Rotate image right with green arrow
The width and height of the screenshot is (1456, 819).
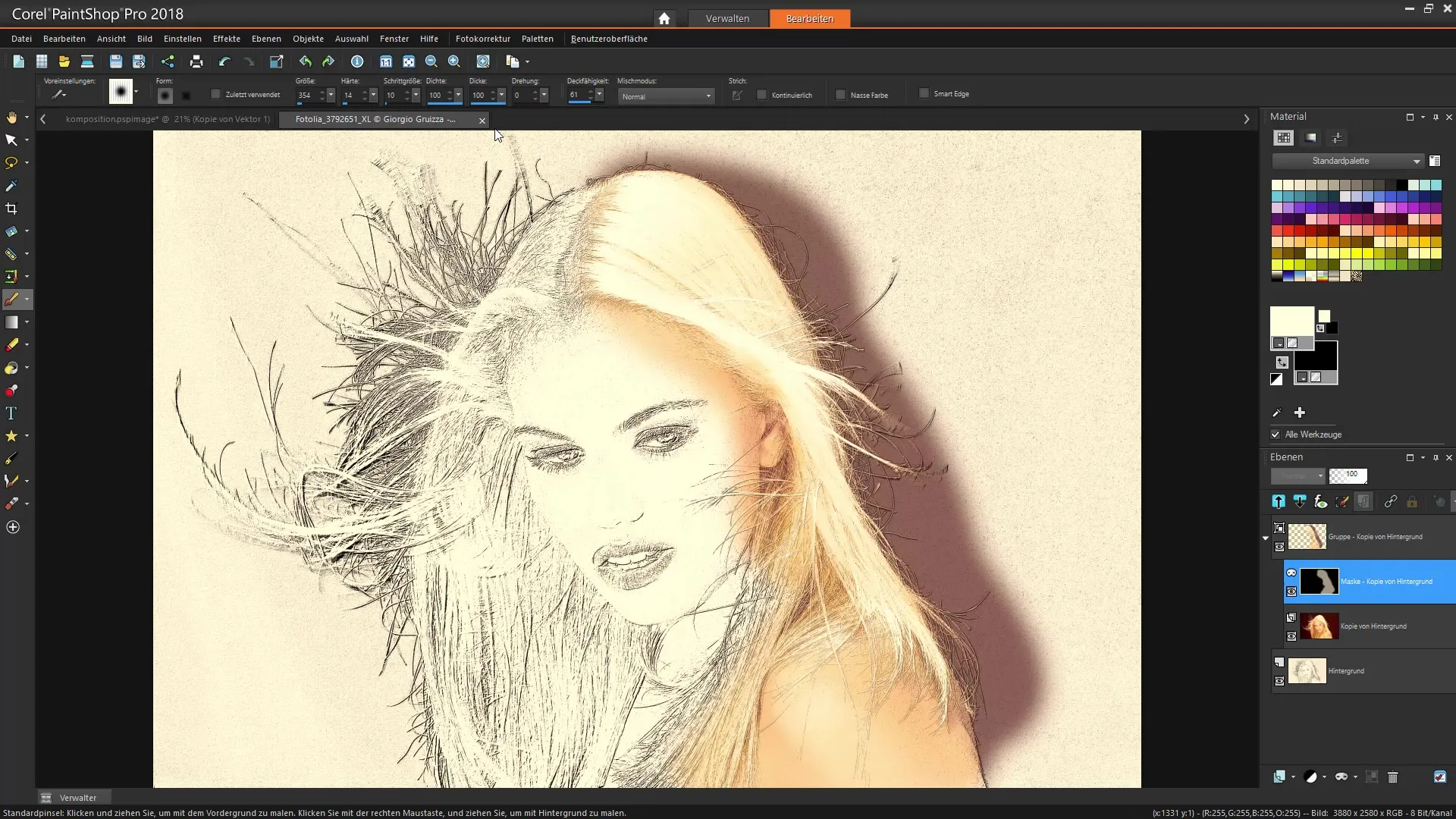click(328, 61)
